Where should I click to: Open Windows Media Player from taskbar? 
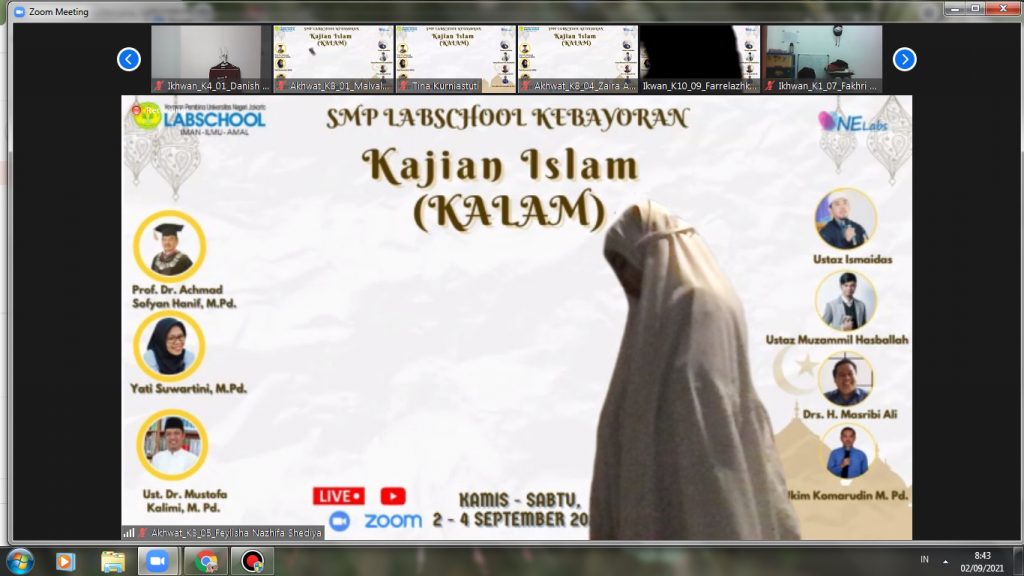click(66, 561)
